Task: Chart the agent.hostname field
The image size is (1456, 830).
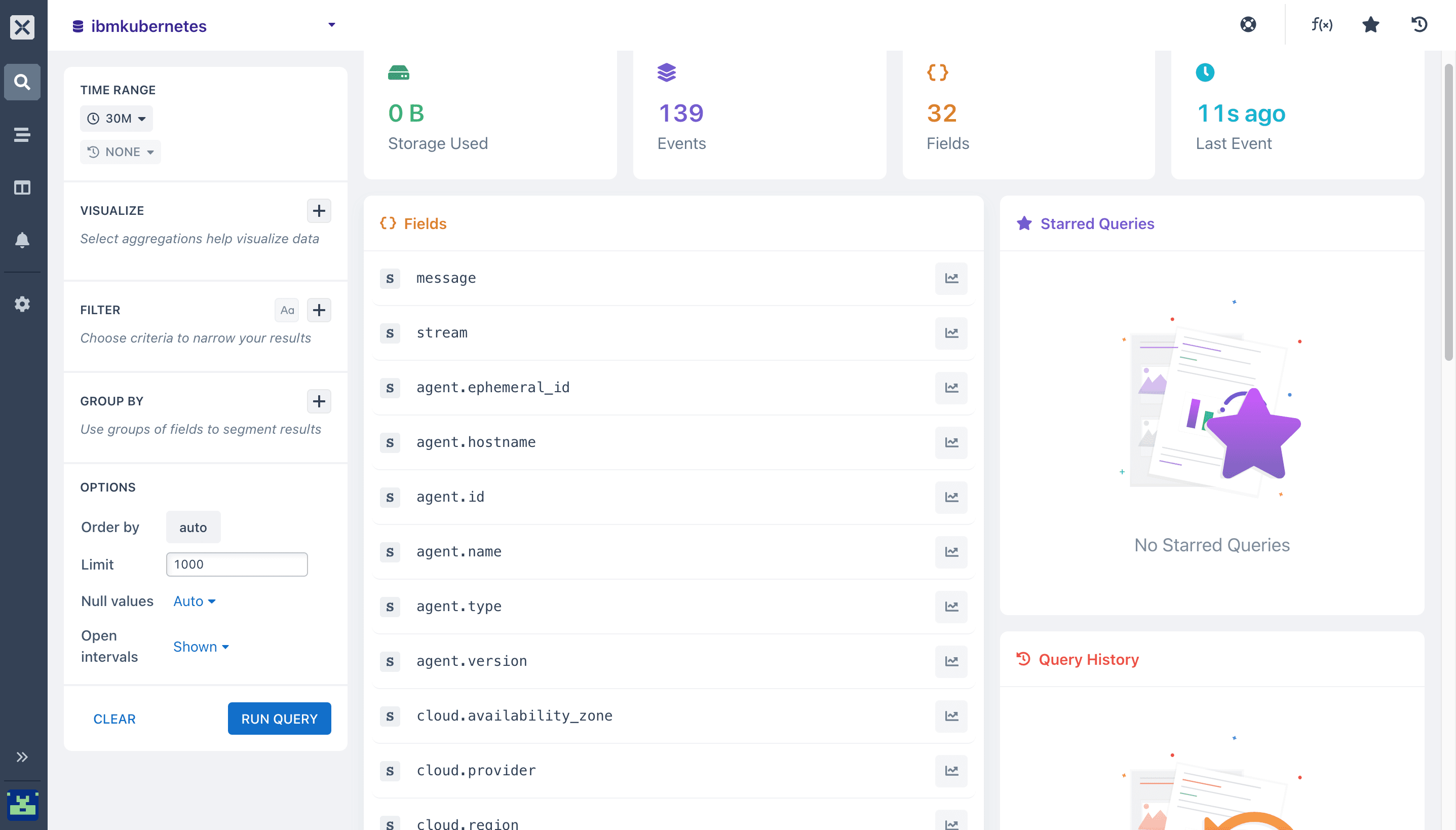Action: [x=951, y=443]
